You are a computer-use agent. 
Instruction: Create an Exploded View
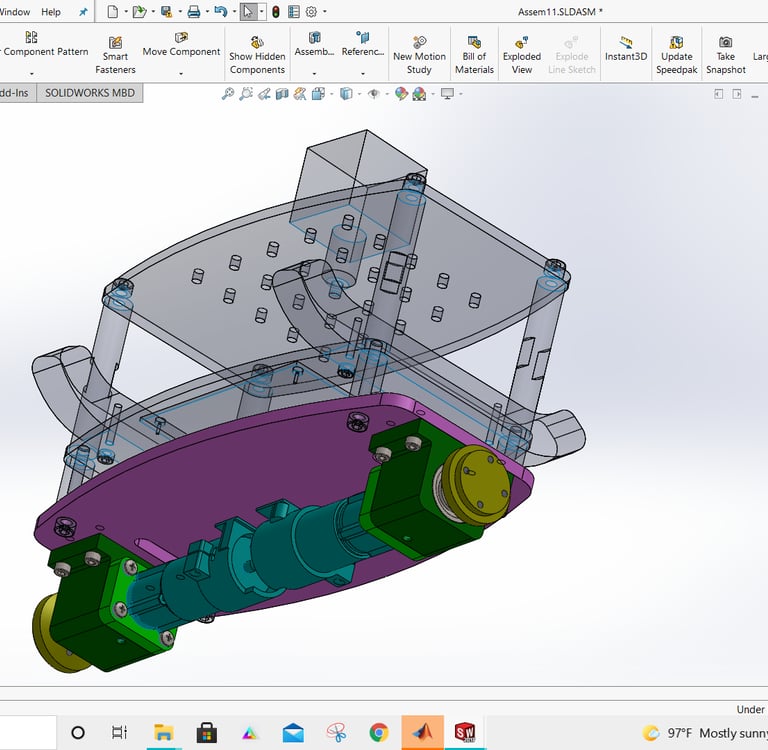pyautogui.click(x=522, y=55)
